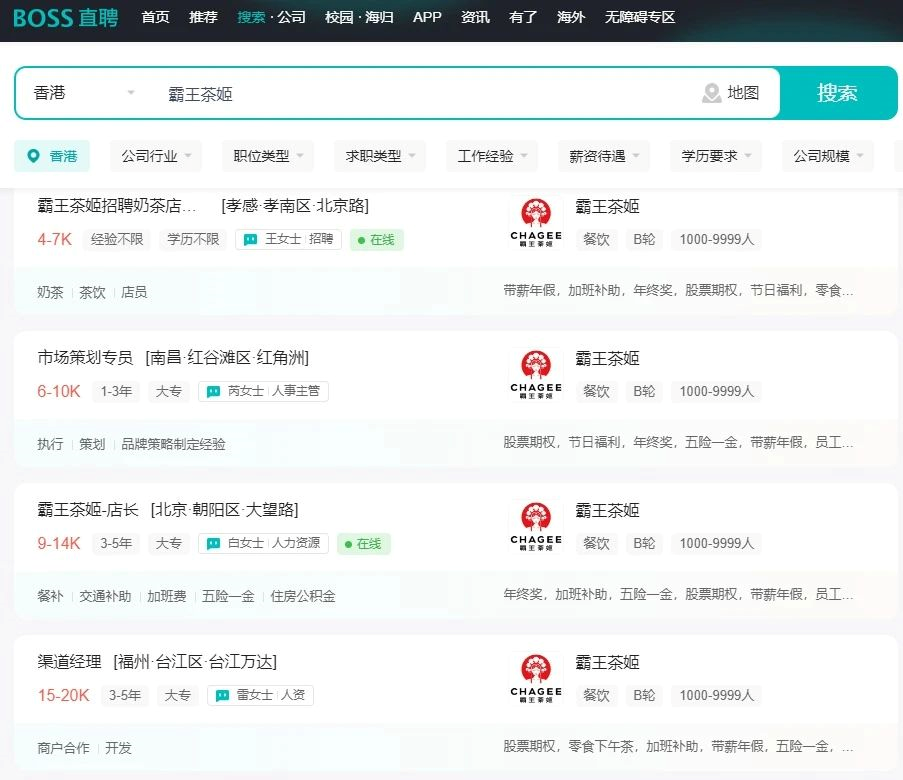This screenshot has height=780, width=903.
Task: Click the 6-10K salary text
Action: (x=59, y=392)
